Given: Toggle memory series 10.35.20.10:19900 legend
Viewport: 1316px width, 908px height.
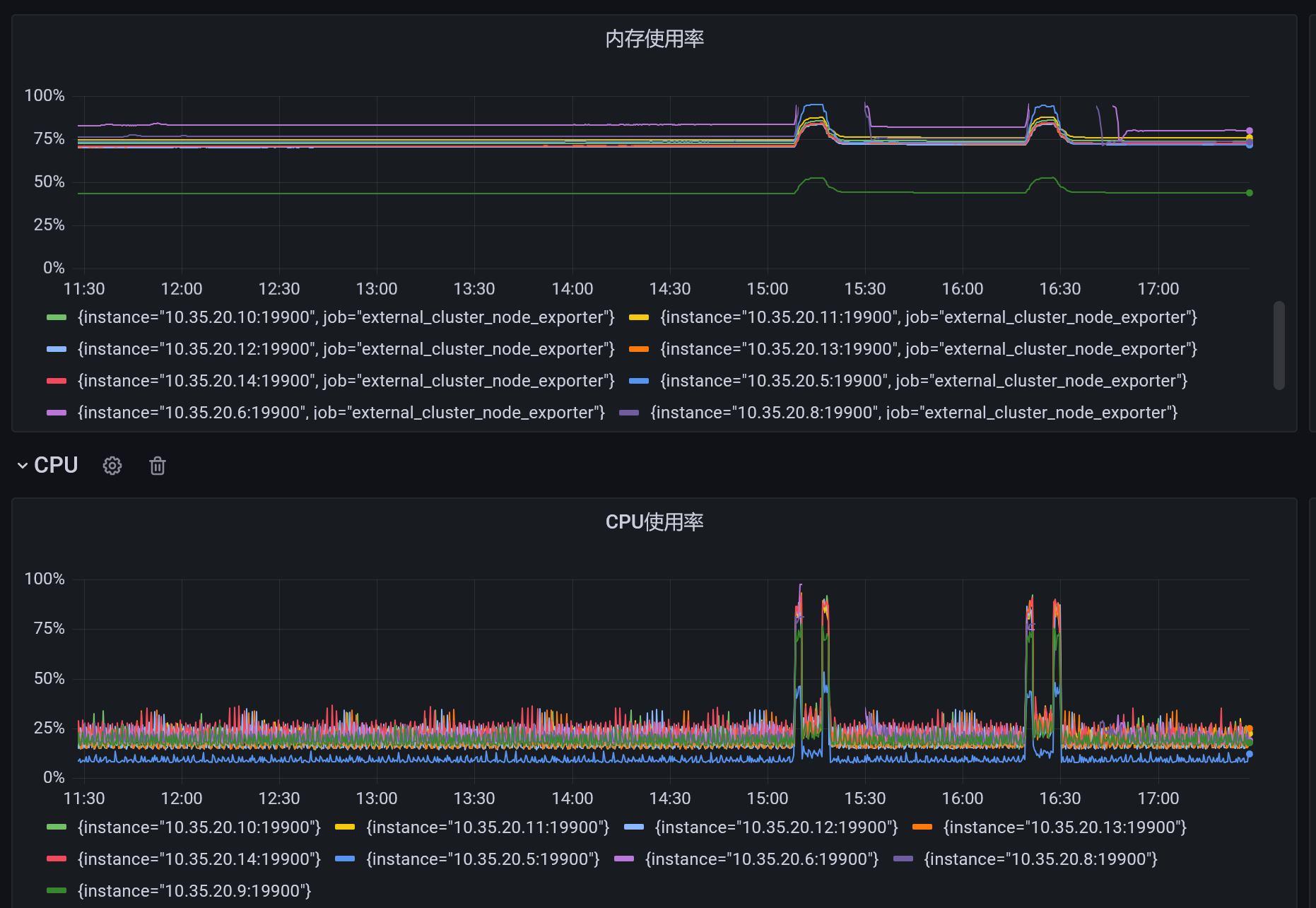Looking at the screenshot, I should point(346,317).
